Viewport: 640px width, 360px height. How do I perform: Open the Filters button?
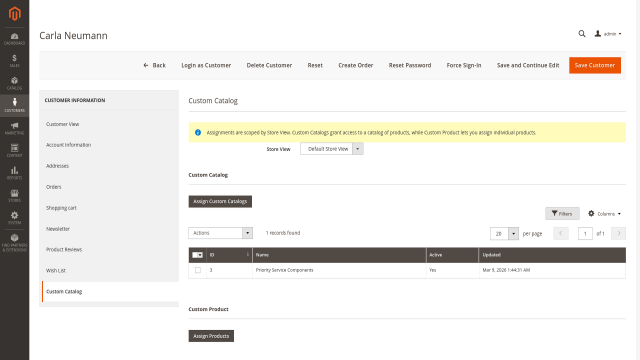[x=562, y=213]
